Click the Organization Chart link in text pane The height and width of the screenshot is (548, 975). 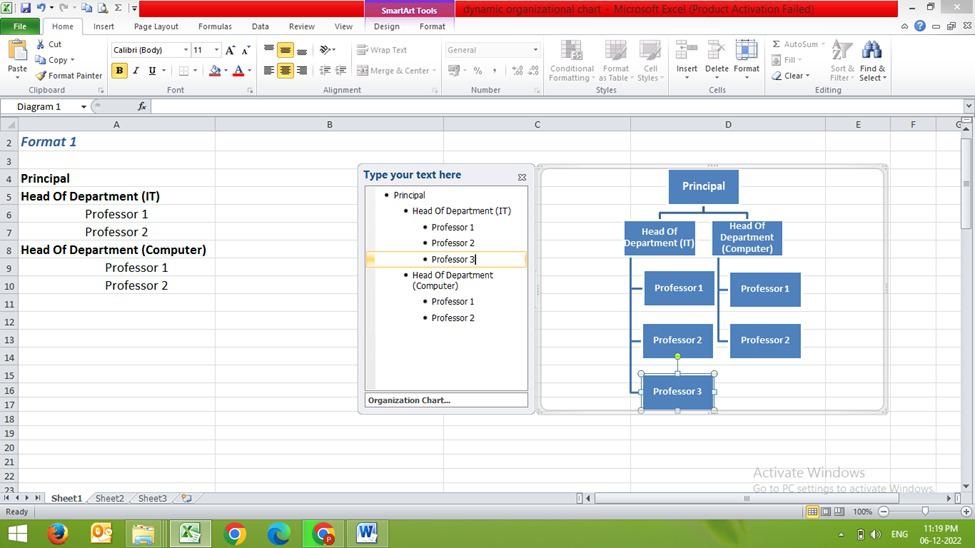409,400
